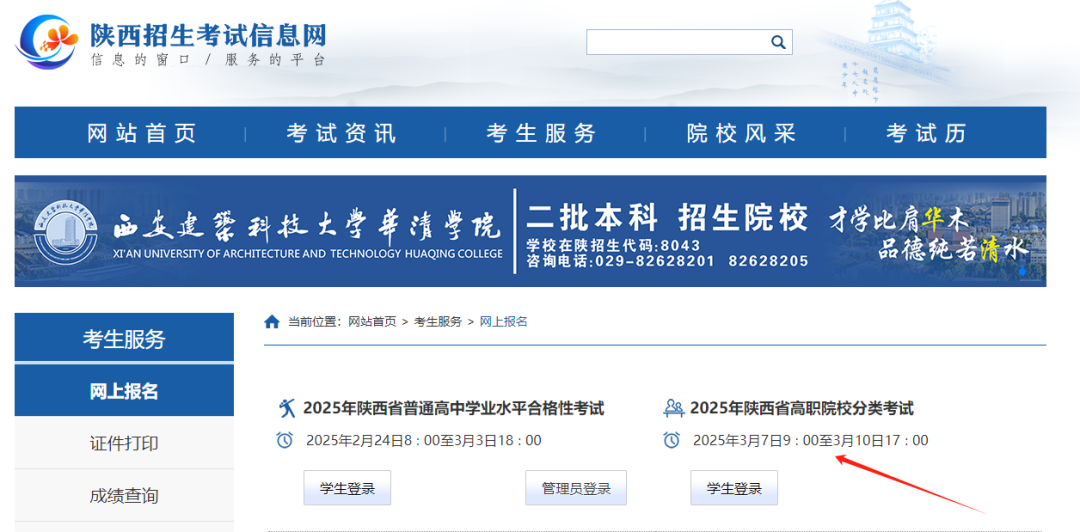Open the 考试资讯 navigation menu
Screen dimensions: 1080x532
coord(342,133)
